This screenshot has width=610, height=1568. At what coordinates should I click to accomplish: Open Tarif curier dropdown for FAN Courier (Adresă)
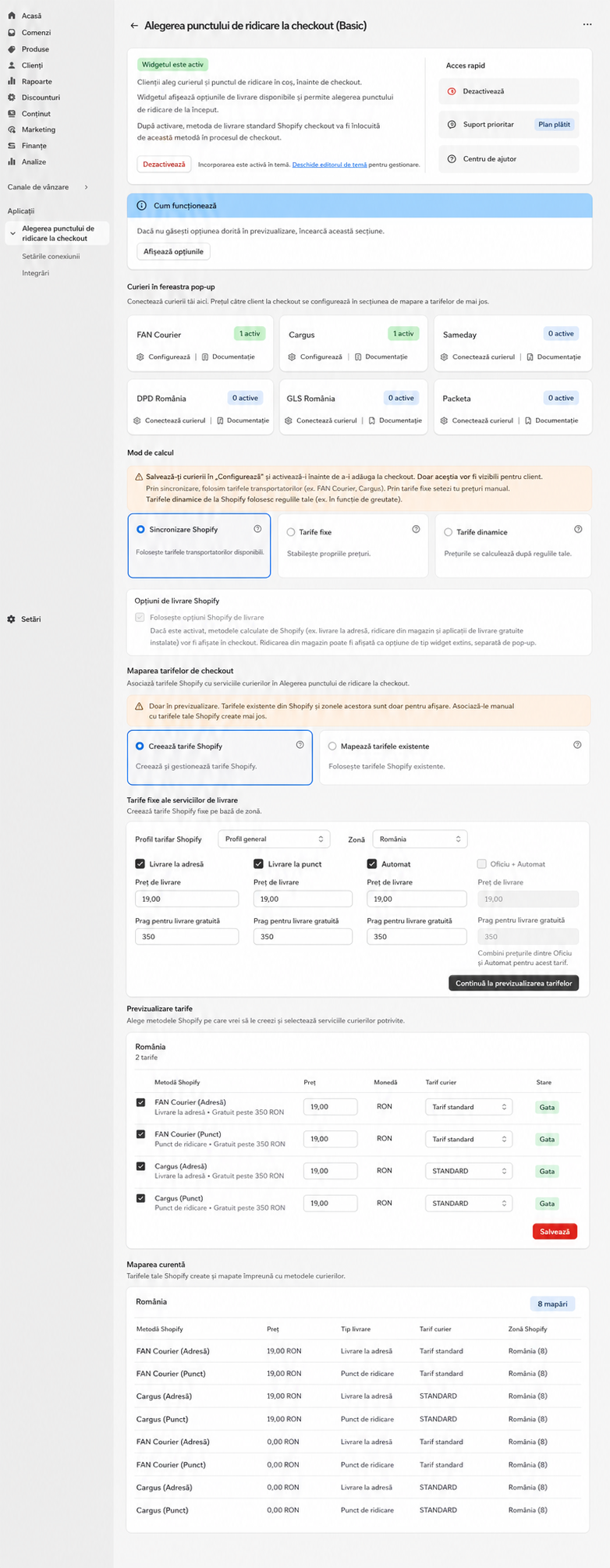469,1107
